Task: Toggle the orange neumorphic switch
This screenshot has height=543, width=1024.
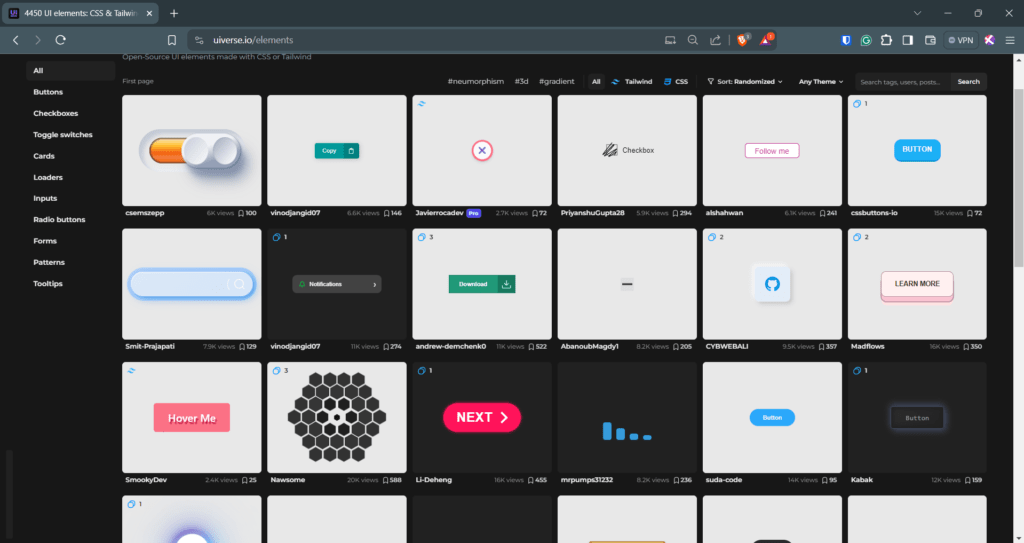Action: pyautogui.click(x=191, y=151)
